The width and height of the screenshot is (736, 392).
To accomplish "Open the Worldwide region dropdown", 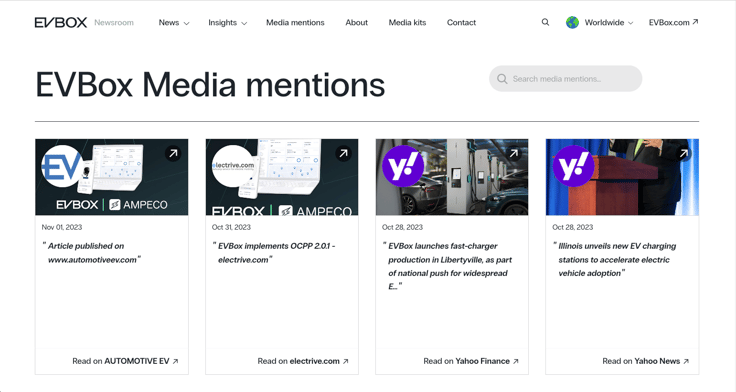I will point(609,23).
